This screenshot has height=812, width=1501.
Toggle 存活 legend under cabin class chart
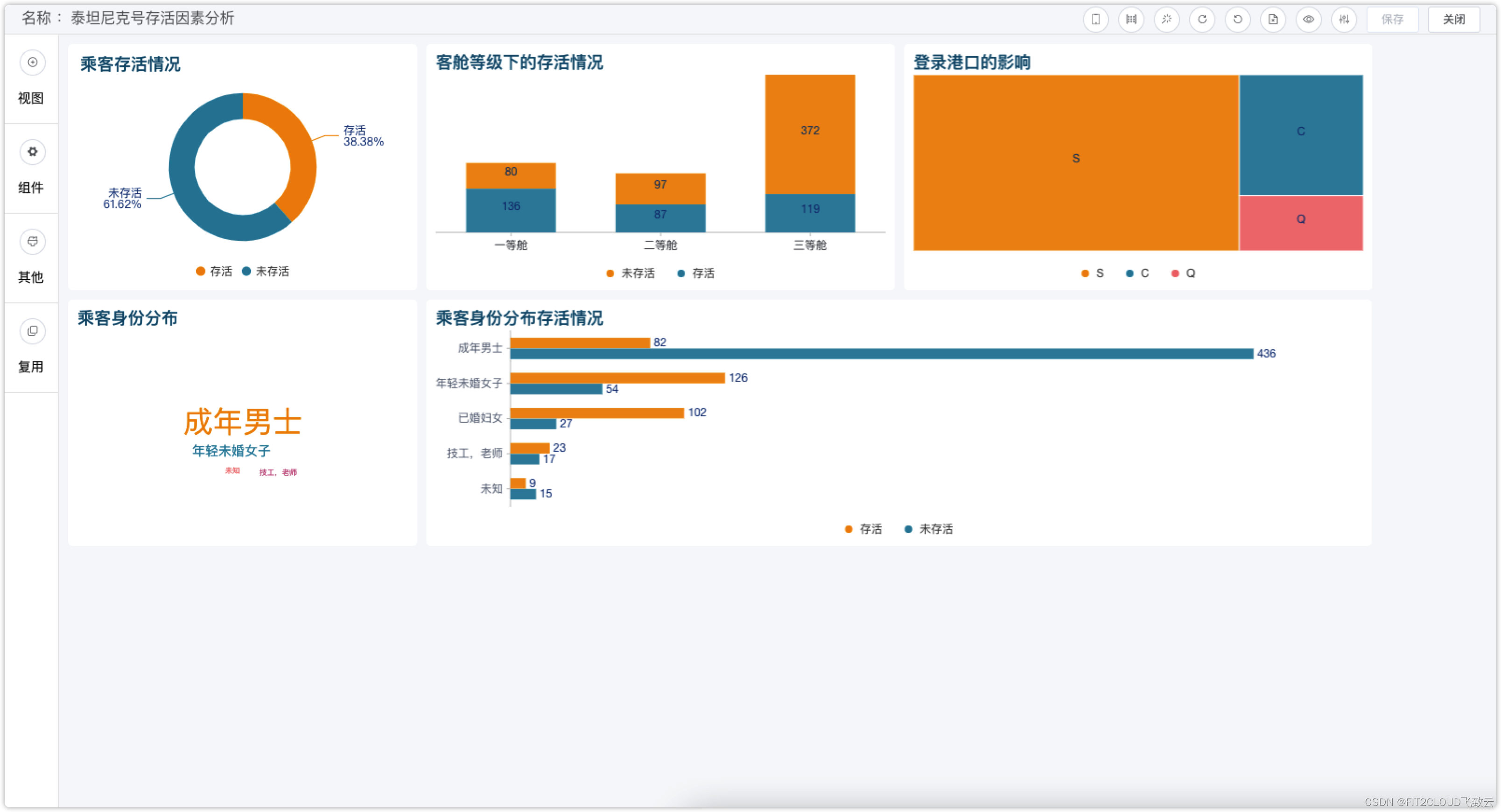pos(696,274)
